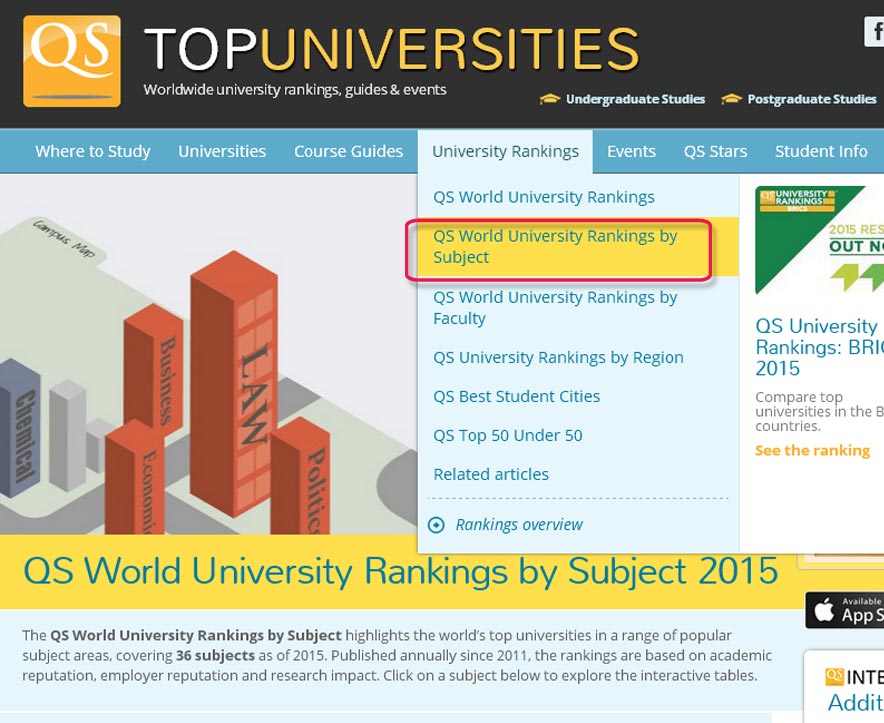This screenshot has width=884, height=723.
Task: Open the Events menu
Action: point(631,151)
